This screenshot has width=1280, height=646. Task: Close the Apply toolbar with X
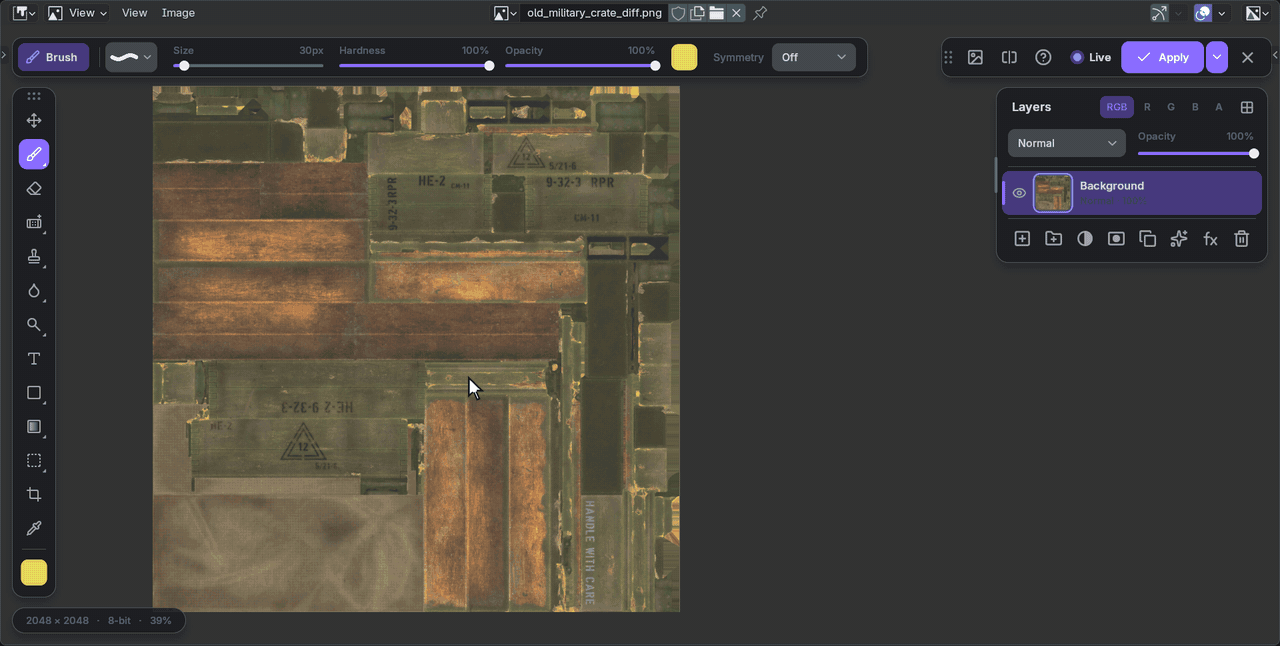[1247, 57]
